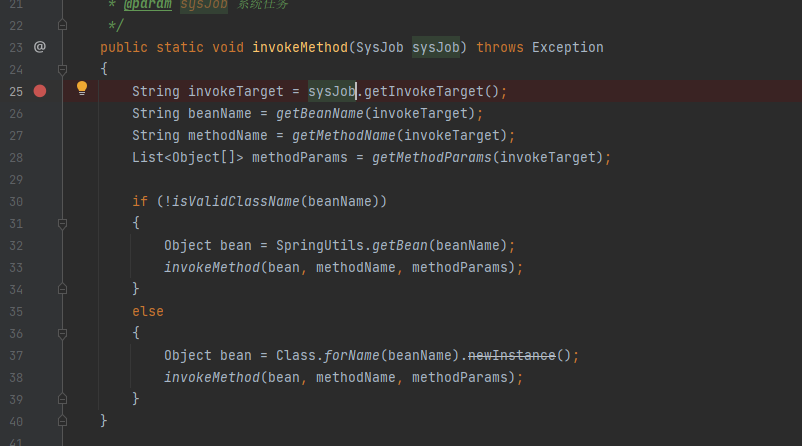
Task: Click the isValidClassName method call
Action: (x=236, y=202)
